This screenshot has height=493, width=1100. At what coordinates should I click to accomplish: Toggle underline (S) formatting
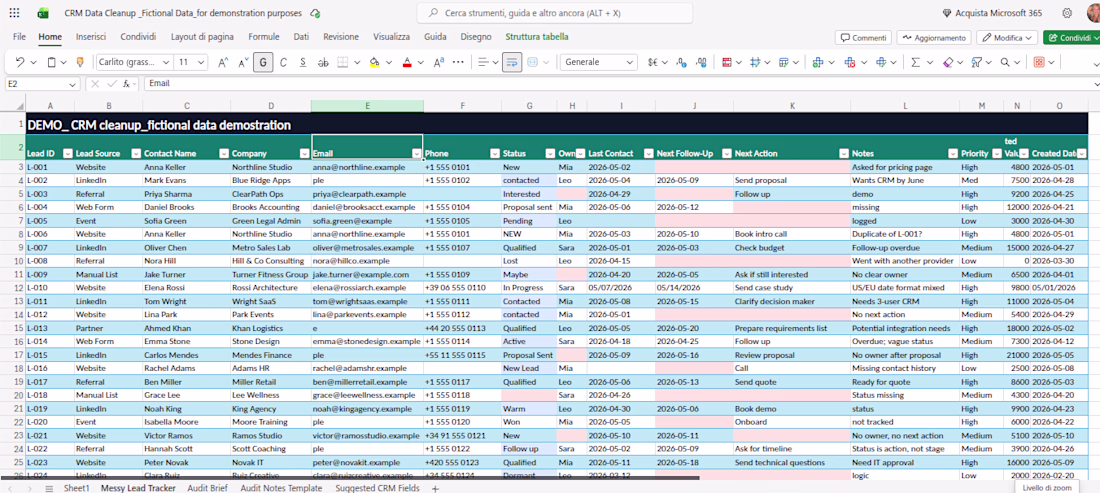[303, 62]
